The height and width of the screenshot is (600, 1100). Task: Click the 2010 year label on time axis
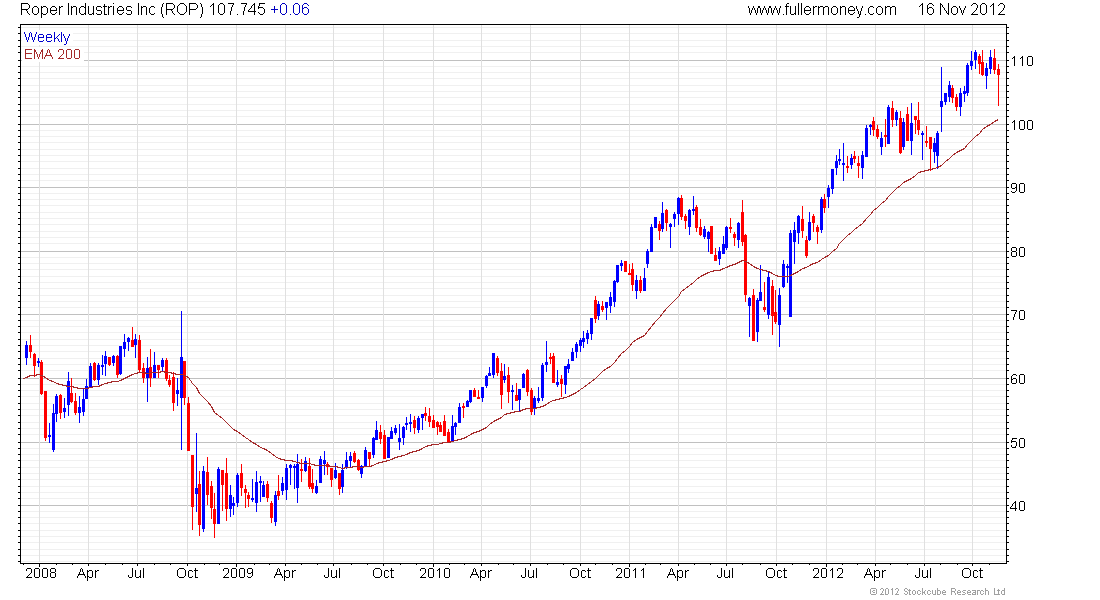click(435, 573)
